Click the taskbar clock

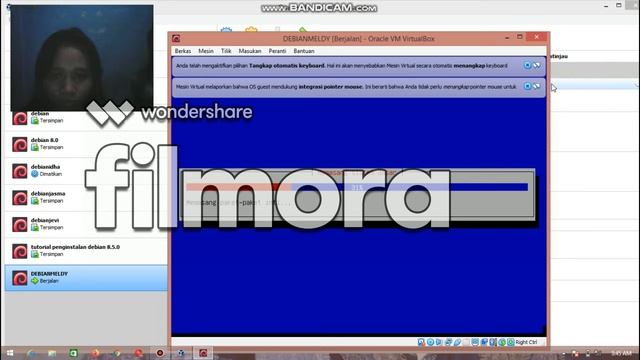(x=622, y=353)
